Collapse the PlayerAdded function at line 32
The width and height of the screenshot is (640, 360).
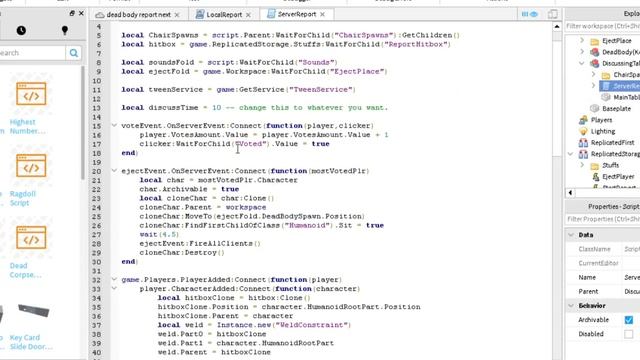tap(114, 279)
